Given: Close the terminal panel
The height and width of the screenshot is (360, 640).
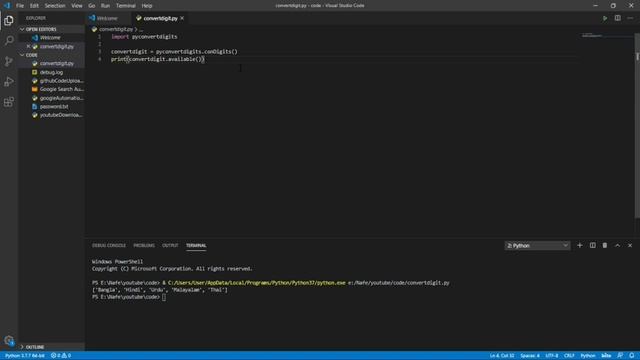Looking at the screenshot, I should point(630,245).
